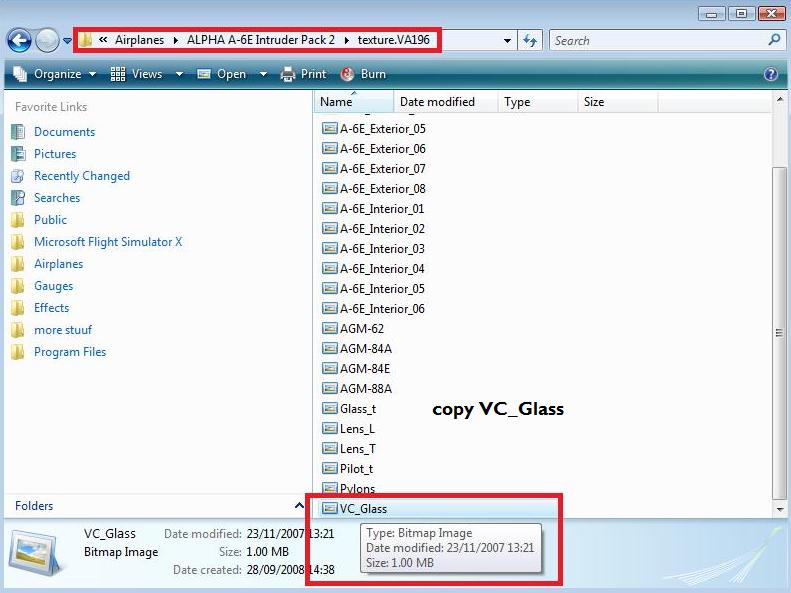791x593 pixels.
Task: Click the Forward navigation arrow button
Action: coord(47,40)
